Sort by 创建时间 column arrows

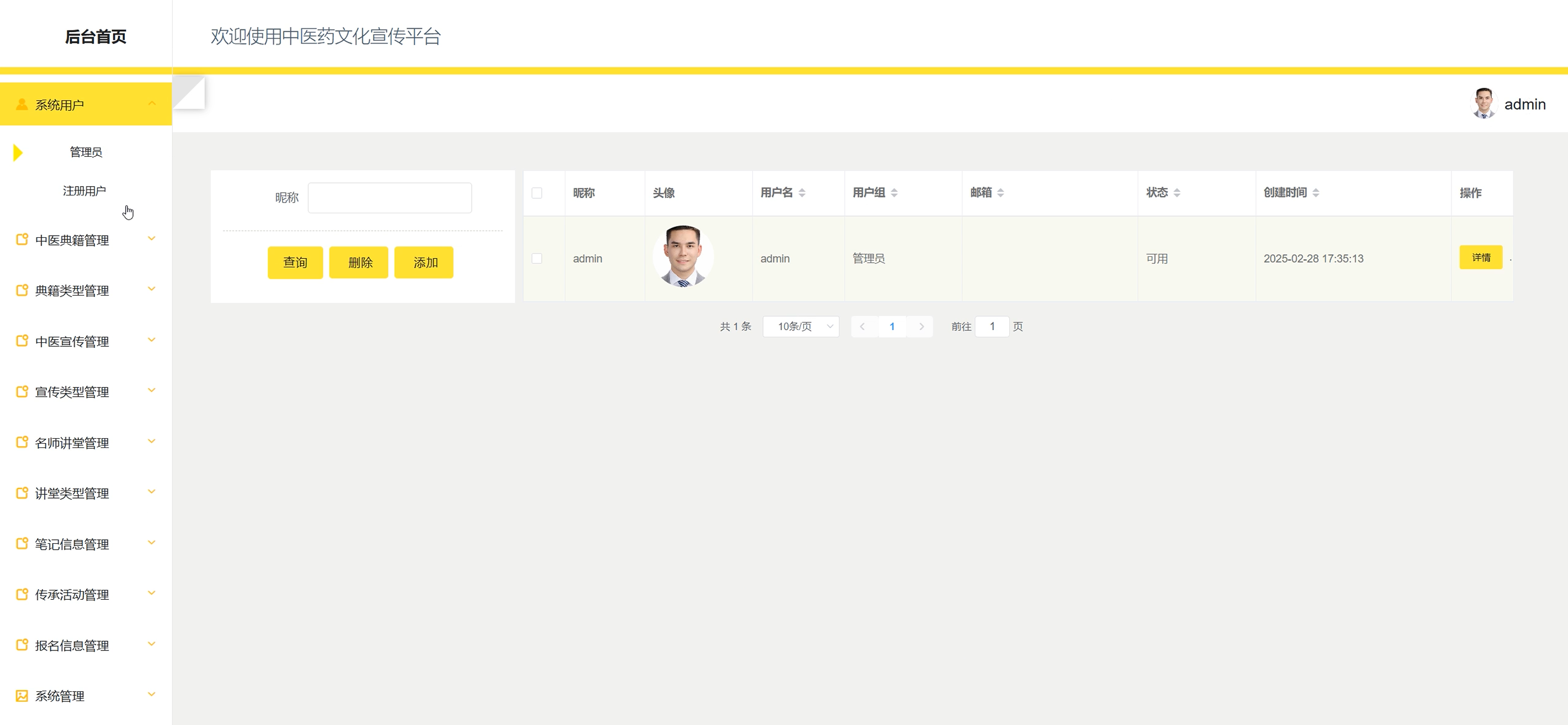[1315, 193]
